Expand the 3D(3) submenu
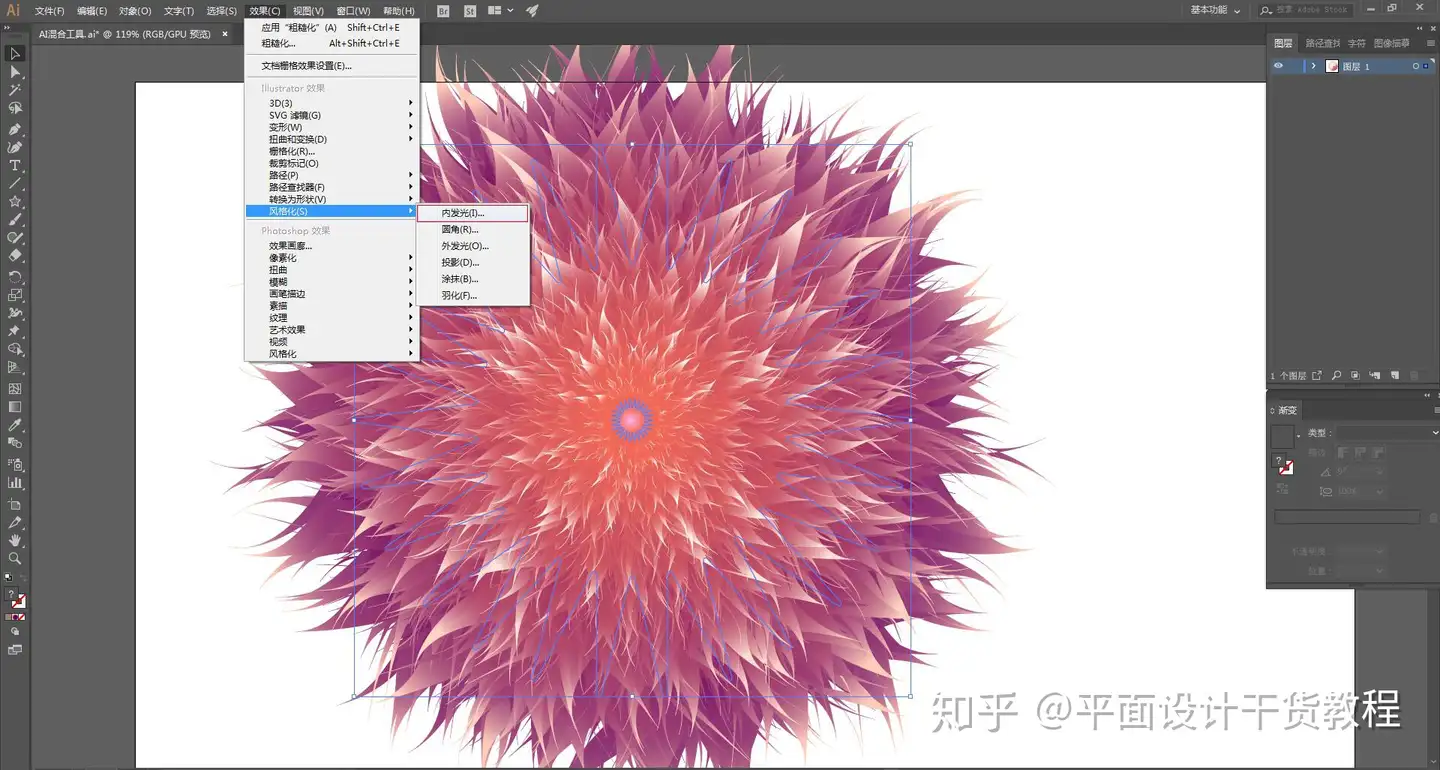 [x=331, y=103]
